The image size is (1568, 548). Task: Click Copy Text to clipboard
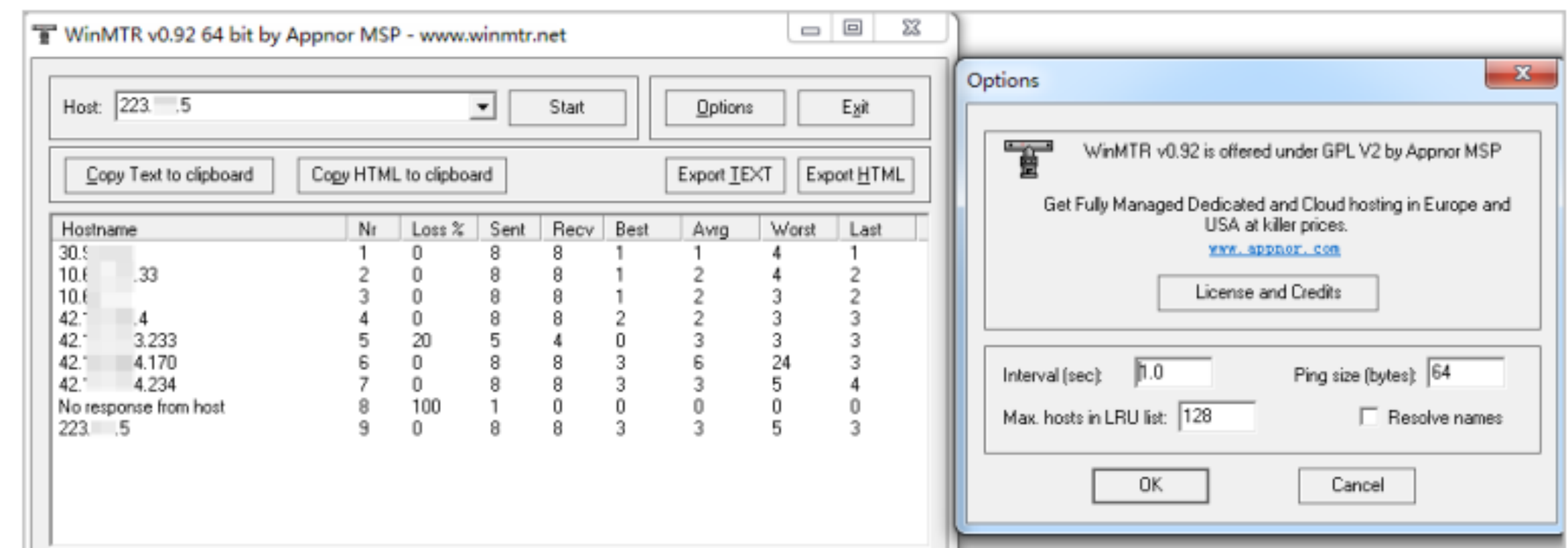pos(169,175)
